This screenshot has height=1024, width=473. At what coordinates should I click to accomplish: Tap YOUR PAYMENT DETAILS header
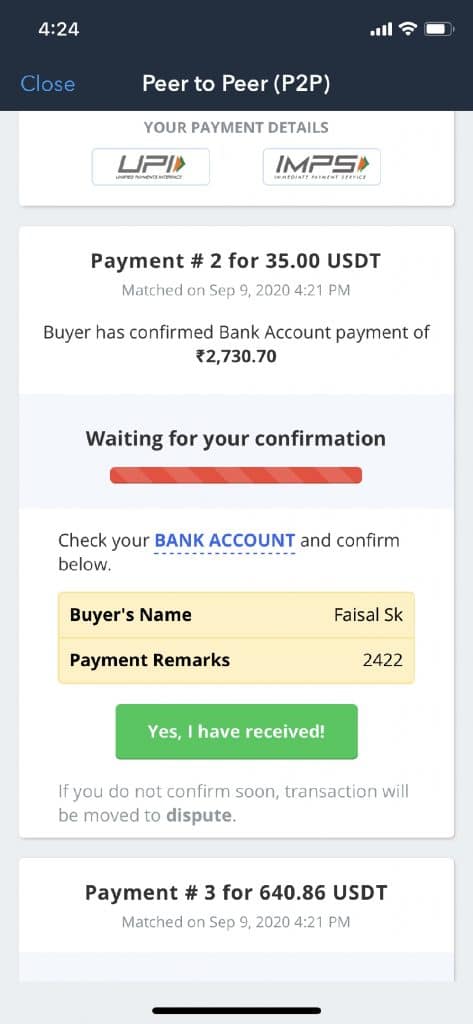[236, 127]
